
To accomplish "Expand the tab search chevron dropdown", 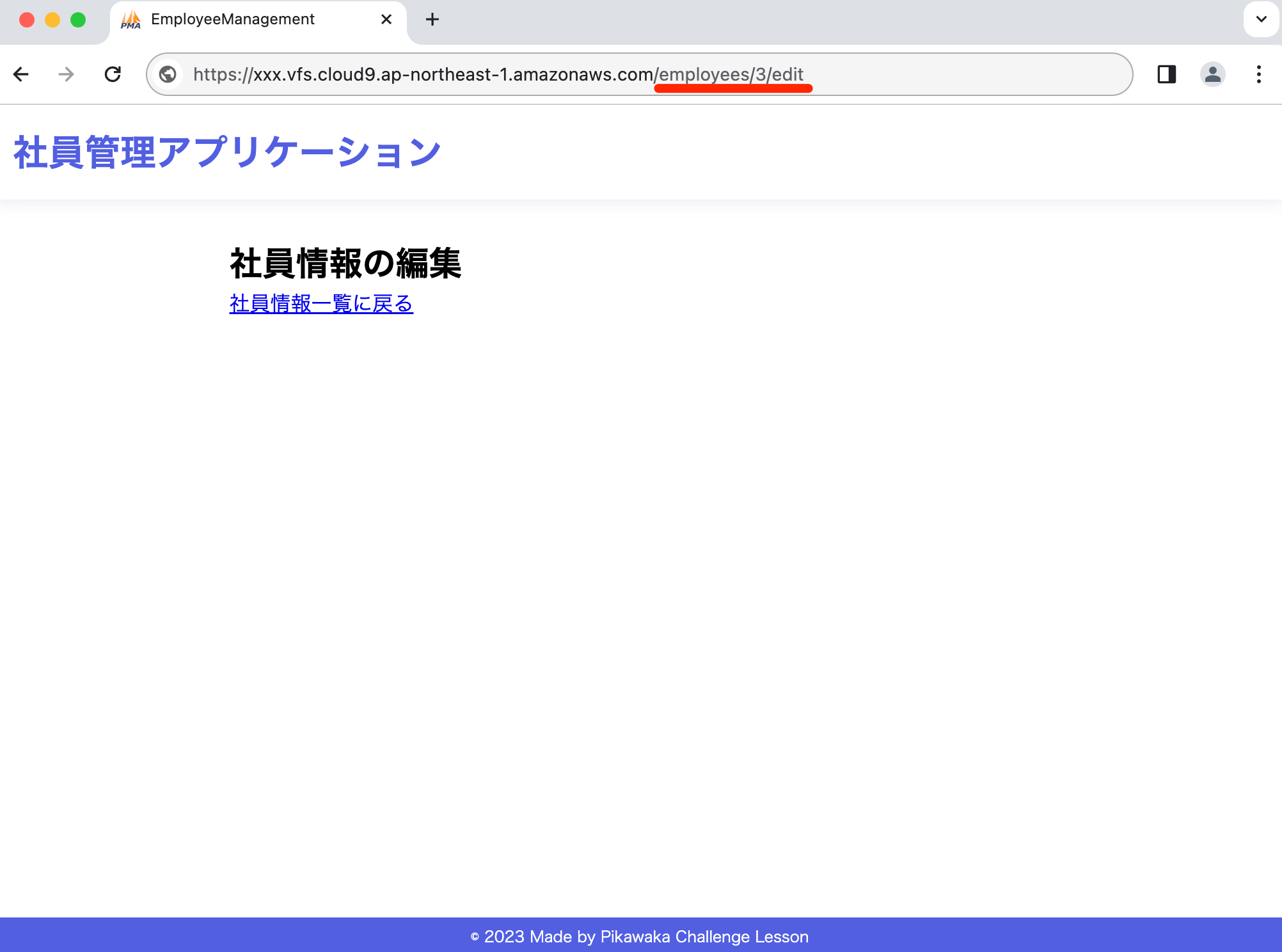I will 1261,19.
